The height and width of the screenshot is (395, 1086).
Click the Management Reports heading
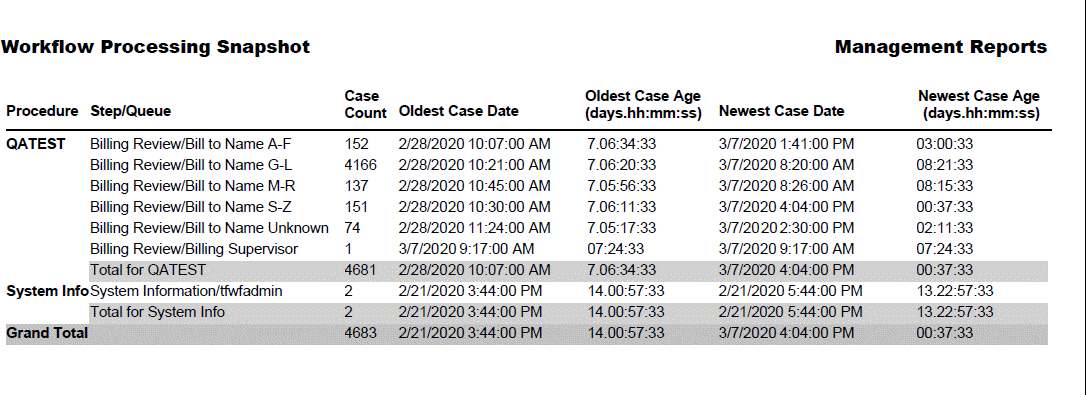pyautogui.click(x=941, y=47)
